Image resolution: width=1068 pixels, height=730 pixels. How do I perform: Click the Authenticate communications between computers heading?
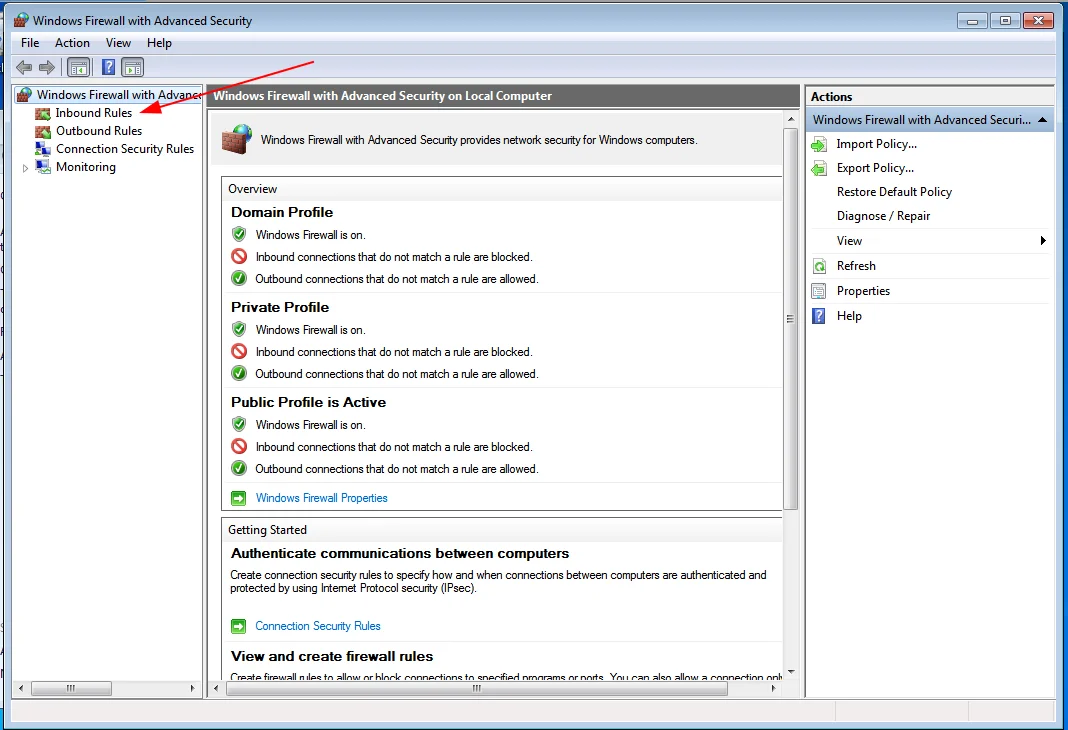(x=400, y=554)
